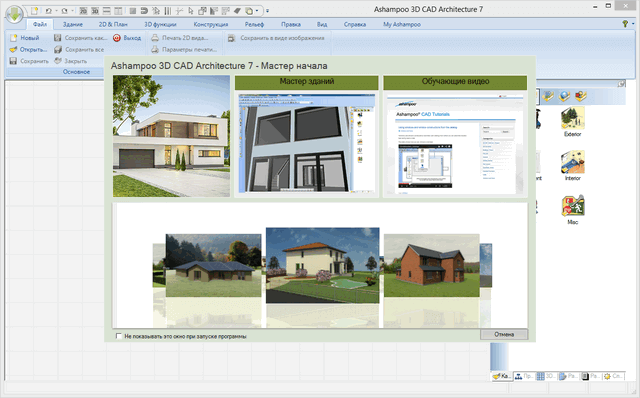The width and height of the screenshot is (640, 398).
Task: Switch to the sun icon Сп... bottom tab
Action: (x=613, y=376)
